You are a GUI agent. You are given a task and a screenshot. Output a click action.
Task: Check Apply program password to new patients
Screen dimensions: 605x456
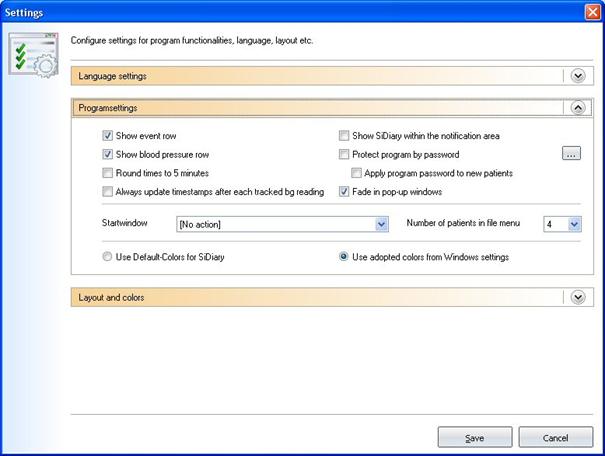pos(357,173)
